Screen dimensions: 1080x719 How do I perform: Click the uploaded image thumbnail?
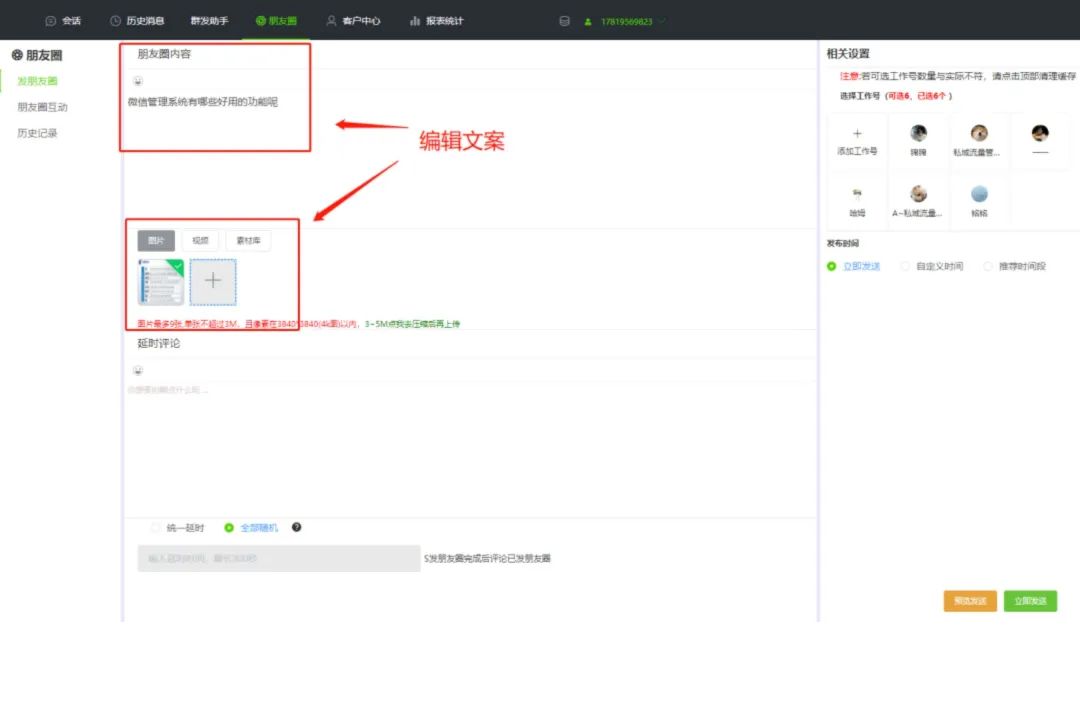pyautogui.click(x=160, y=281)
